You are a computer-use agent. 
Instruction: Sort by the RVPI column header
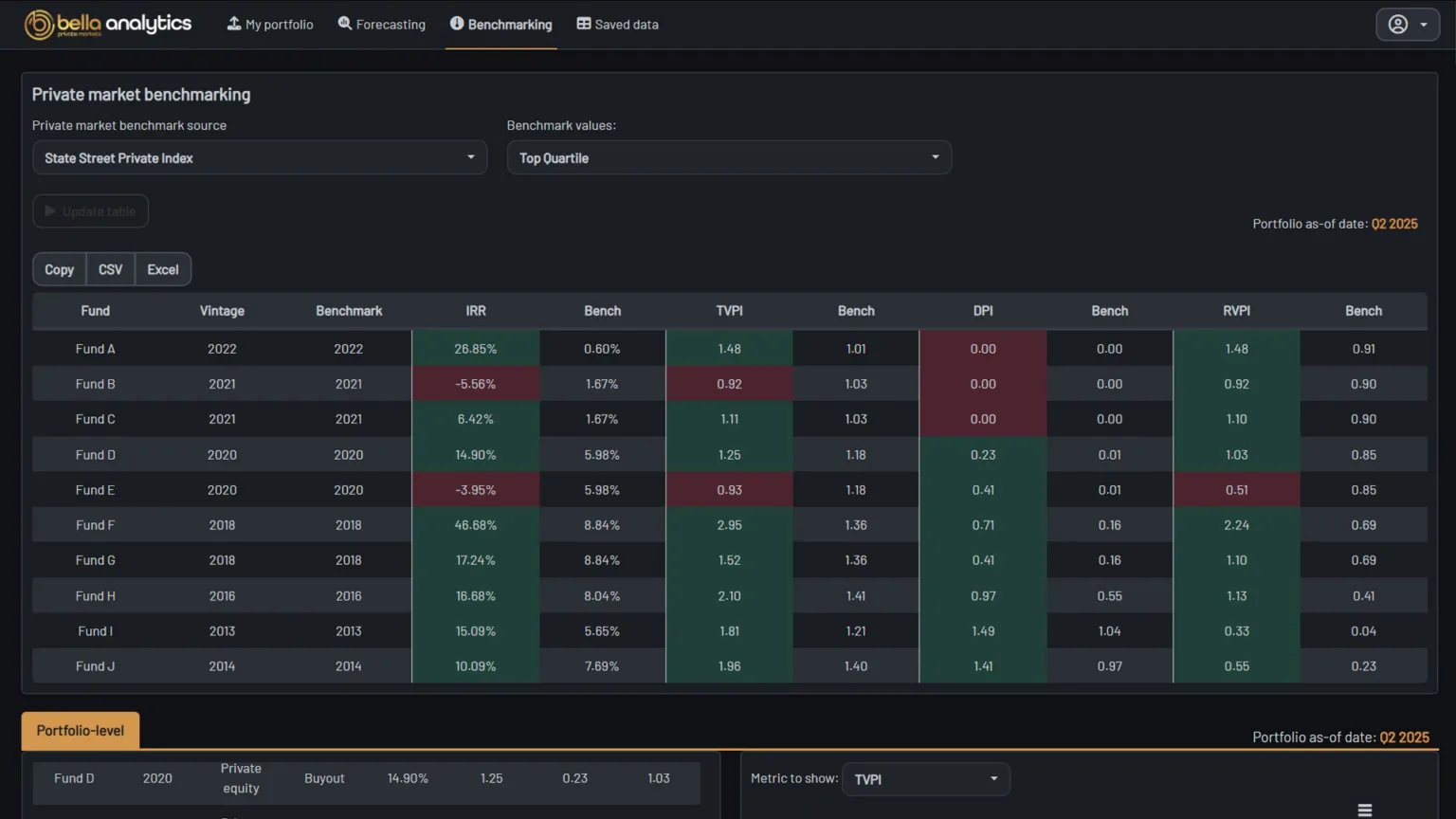(x=1236, y=311)
